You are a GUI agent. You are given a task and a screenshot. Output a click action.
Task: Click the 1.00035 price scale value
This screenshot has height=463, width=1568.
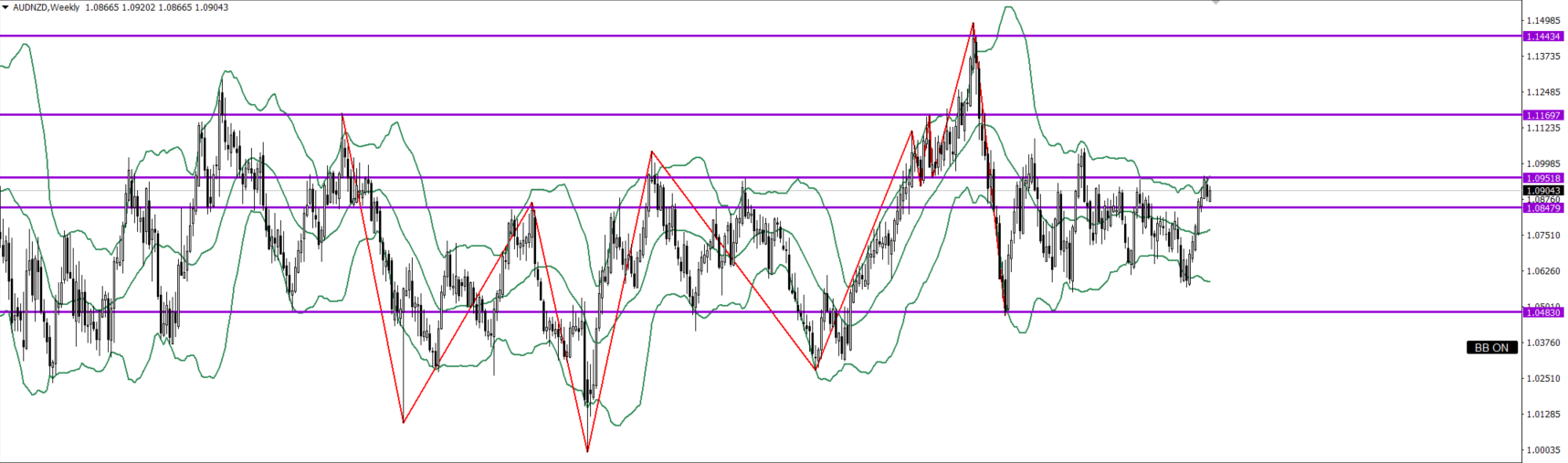(x=1542, y=450)
